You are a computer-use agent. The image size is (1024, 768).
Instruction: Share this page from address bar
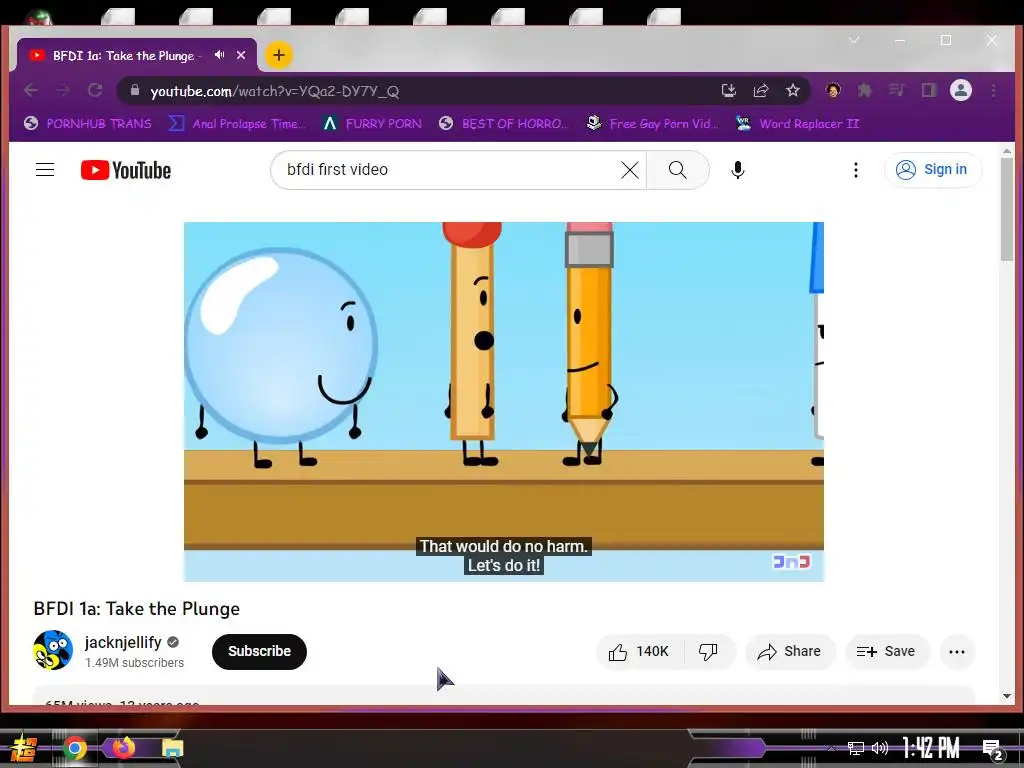[x=761, y=90]
